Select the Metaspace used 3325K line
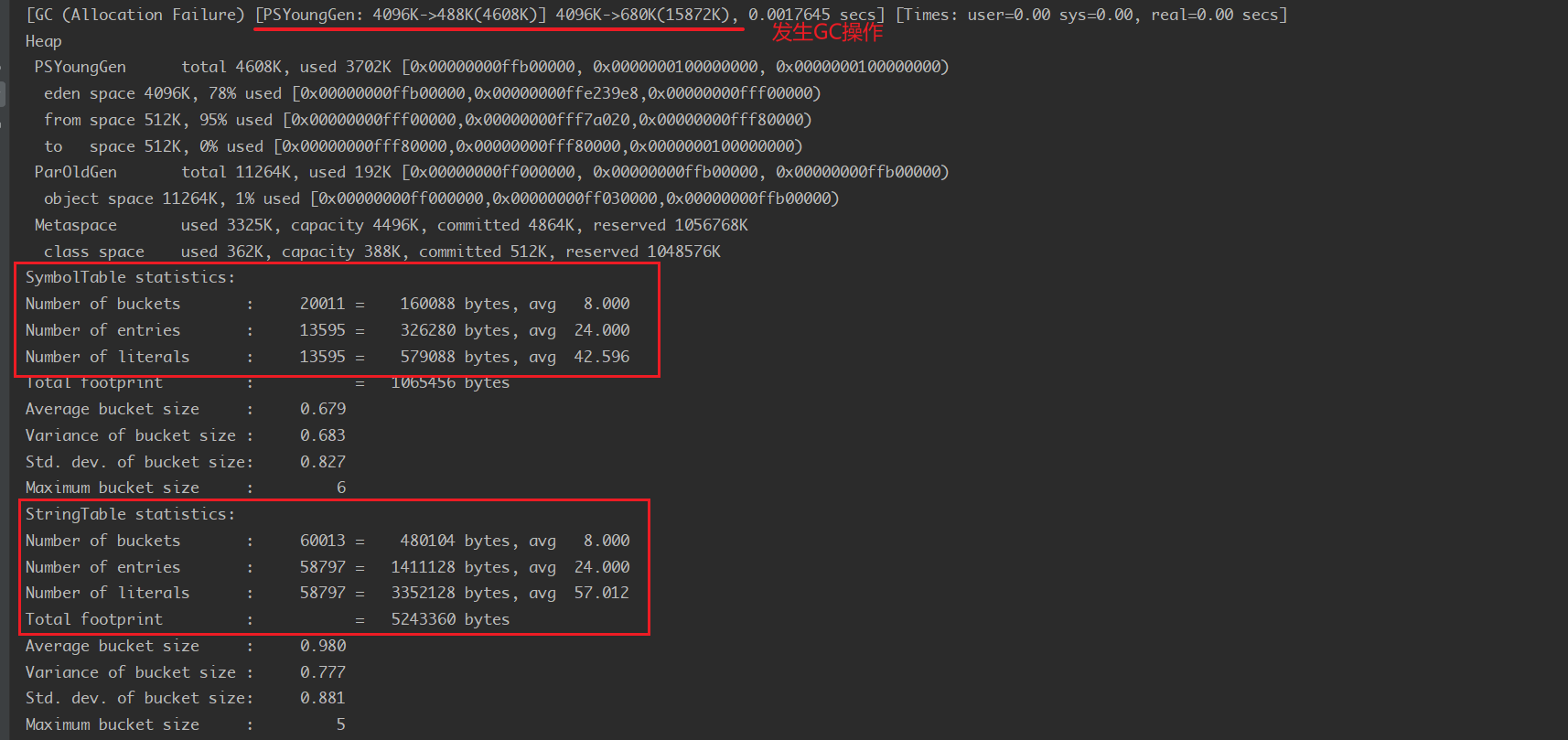Screen dimensions: 1568x740 391,225
